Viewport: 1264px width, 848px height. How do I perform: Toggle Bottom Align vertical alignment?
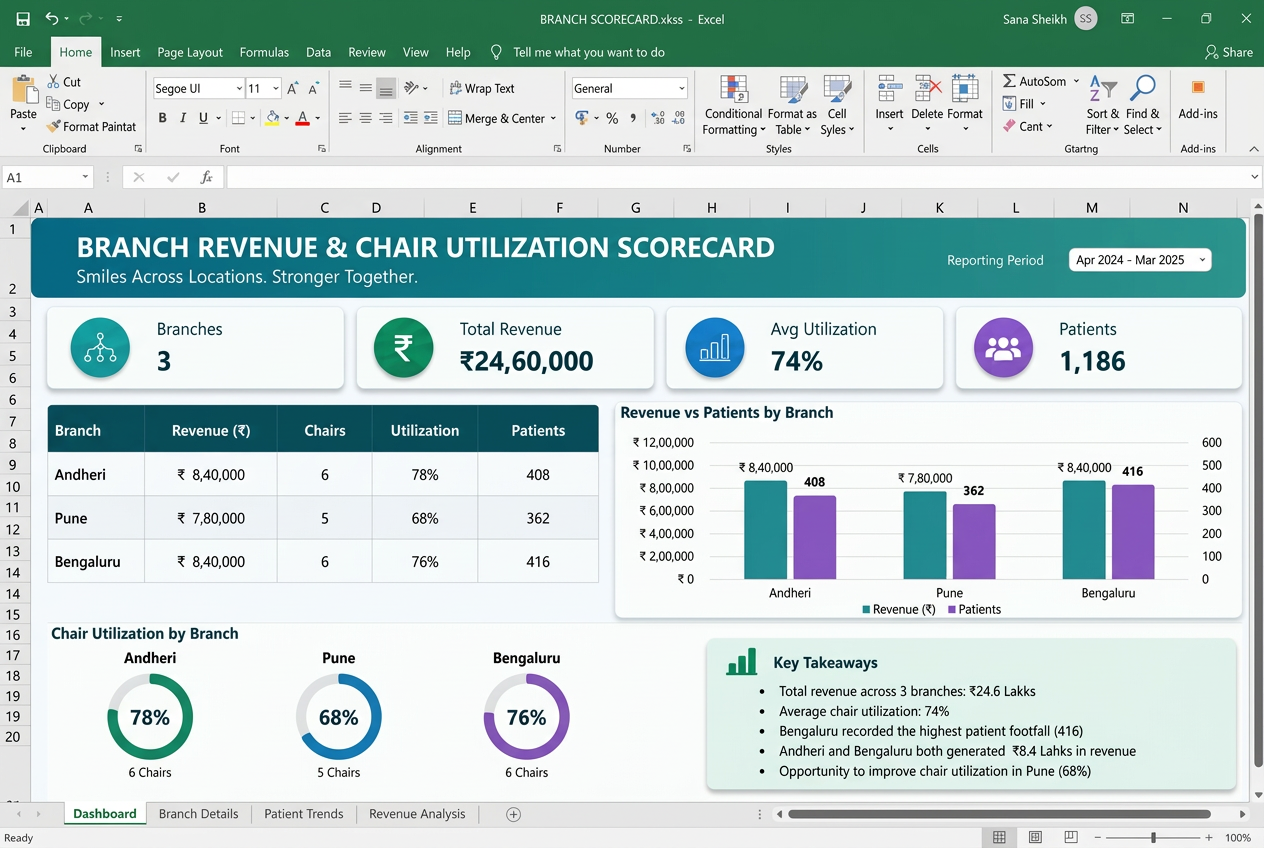pos(386,88)
